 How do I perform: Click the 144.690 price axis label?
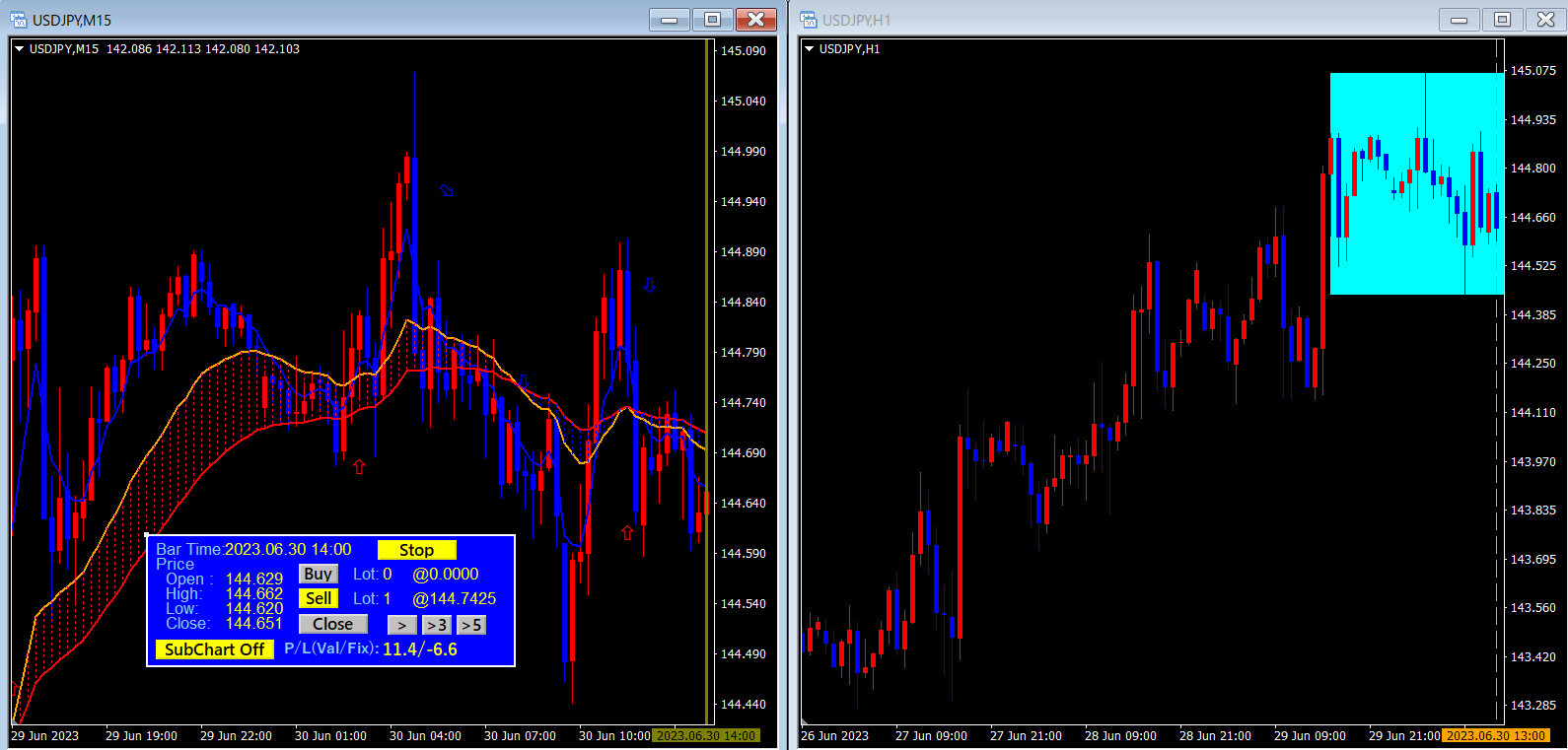744,452
